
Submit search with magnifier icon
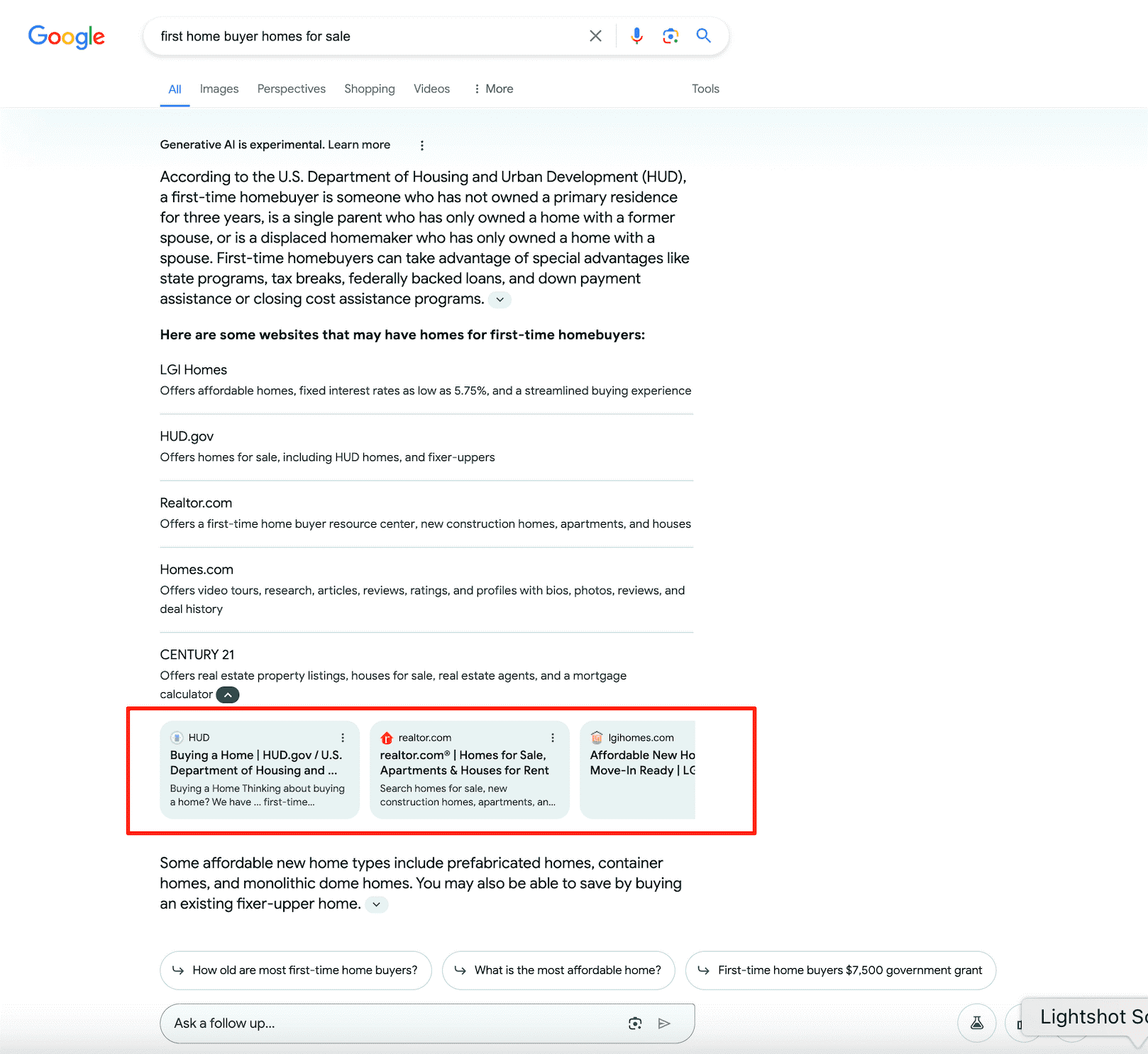(x=703, y=35)
